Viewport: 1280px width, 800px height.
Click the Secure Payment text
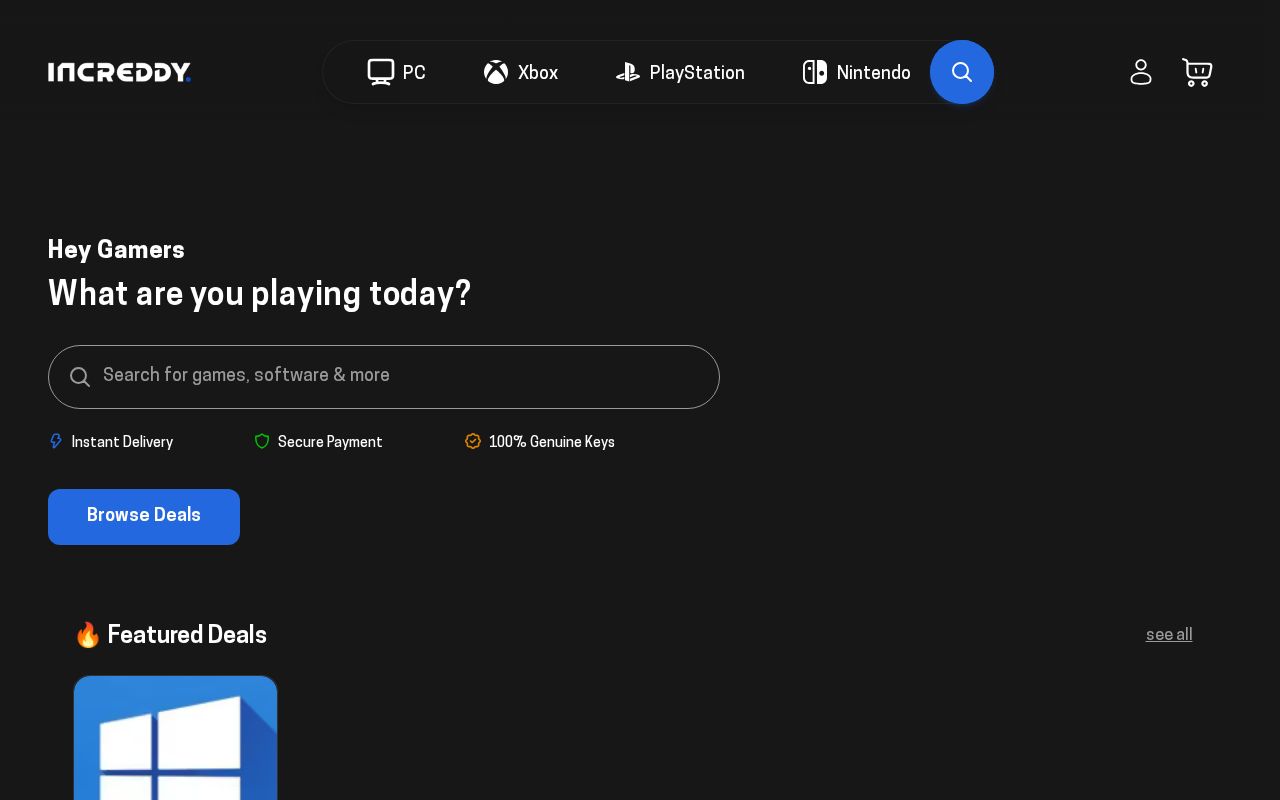click(330, 442)
